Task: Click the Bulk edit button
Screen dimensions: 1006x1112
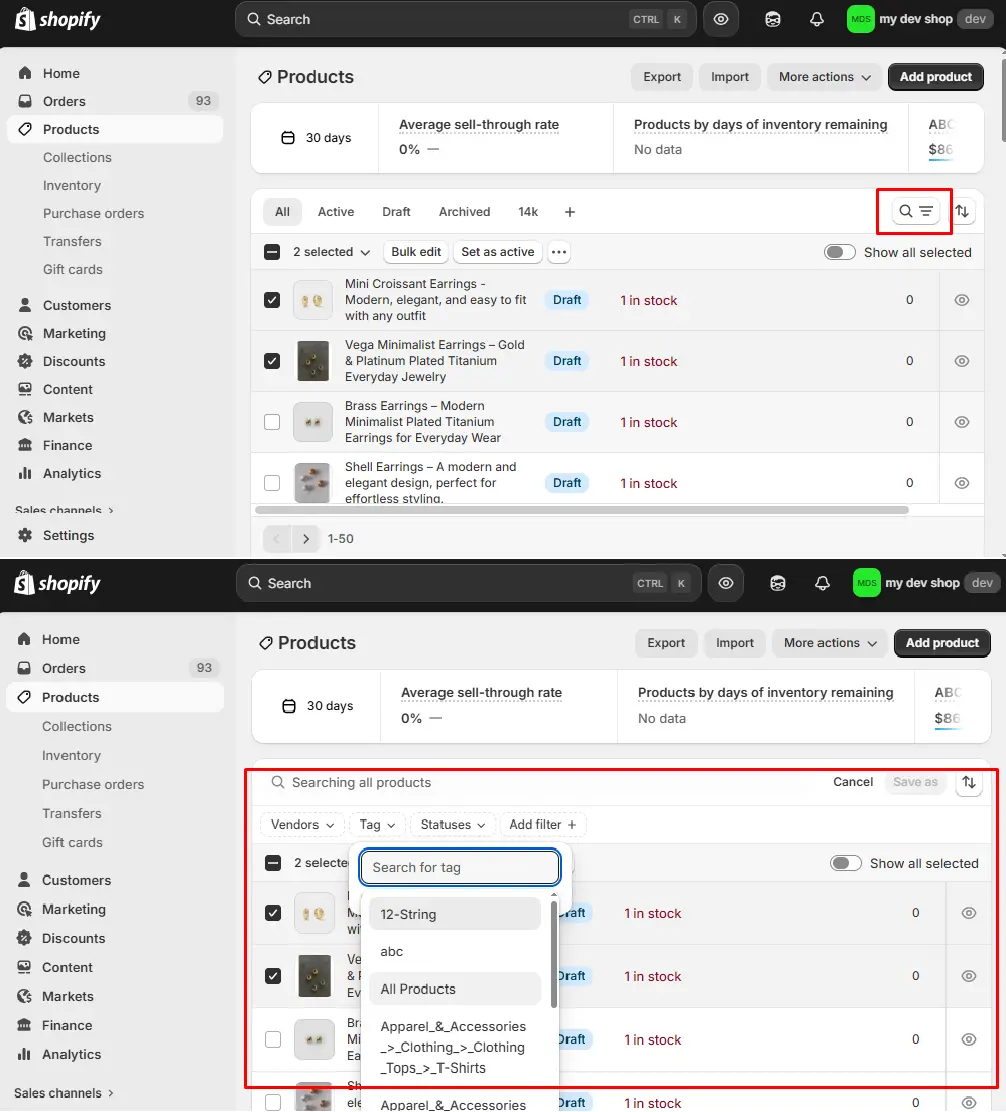Action: pos(415,252)
